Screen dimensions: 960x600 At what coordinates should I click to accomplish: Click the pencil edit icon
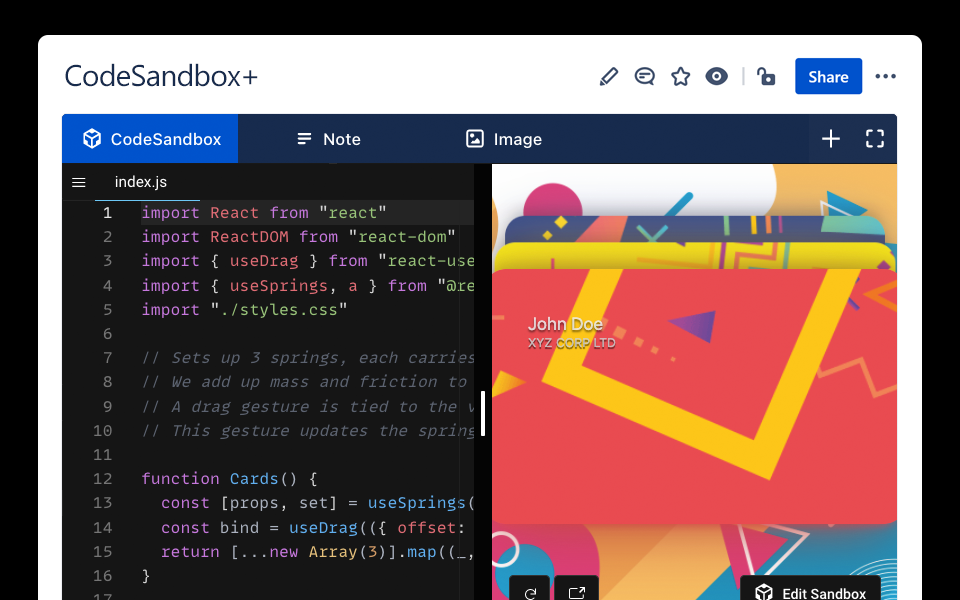click(609, 77)
